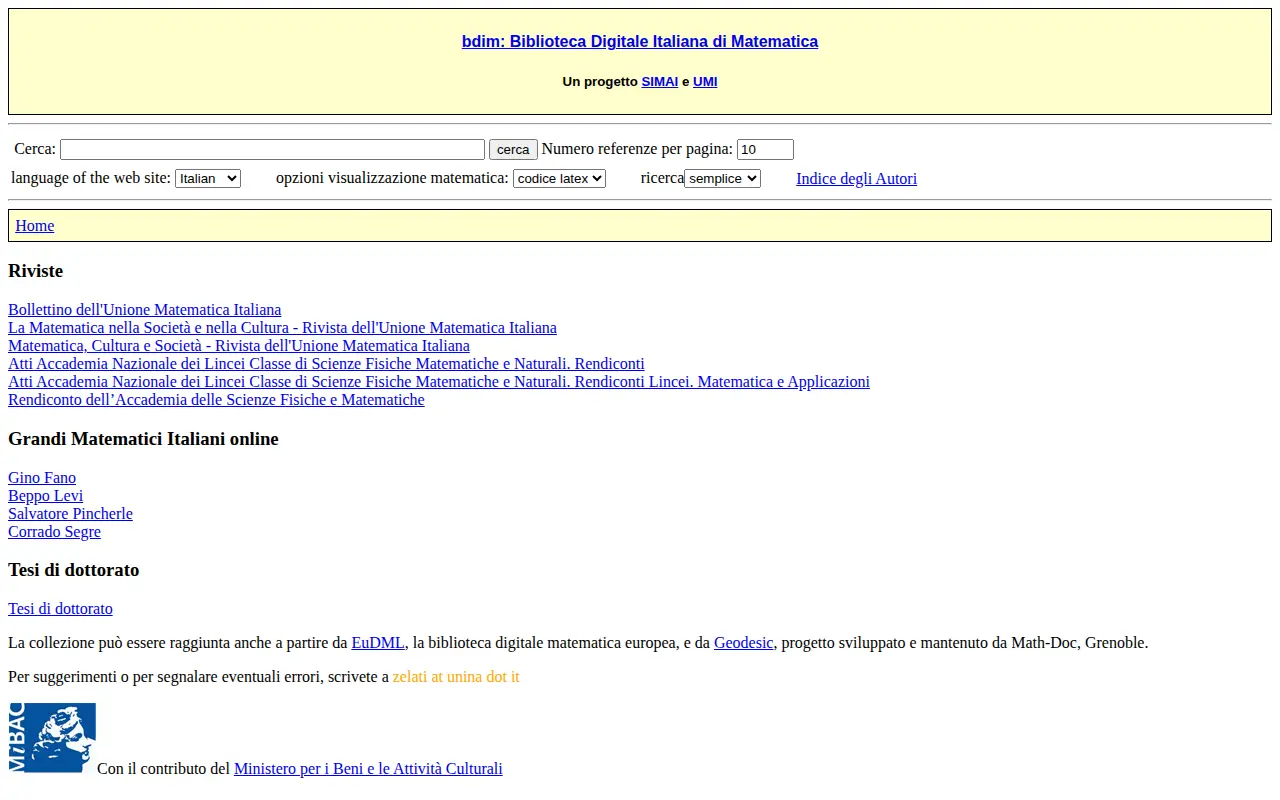
Task: Go to the Home breadcrumb link
Action: click(x=35, y=226)
